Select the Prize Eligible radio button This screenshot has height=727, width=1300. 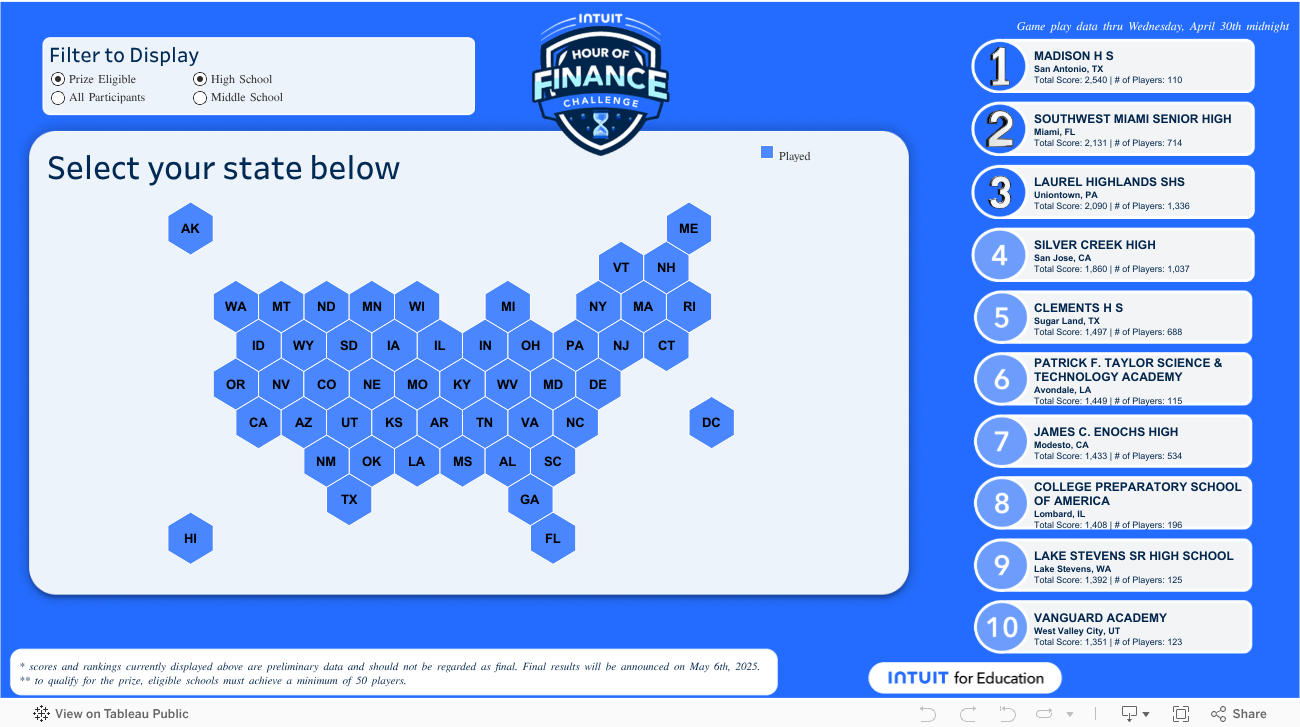click(58, 79)
